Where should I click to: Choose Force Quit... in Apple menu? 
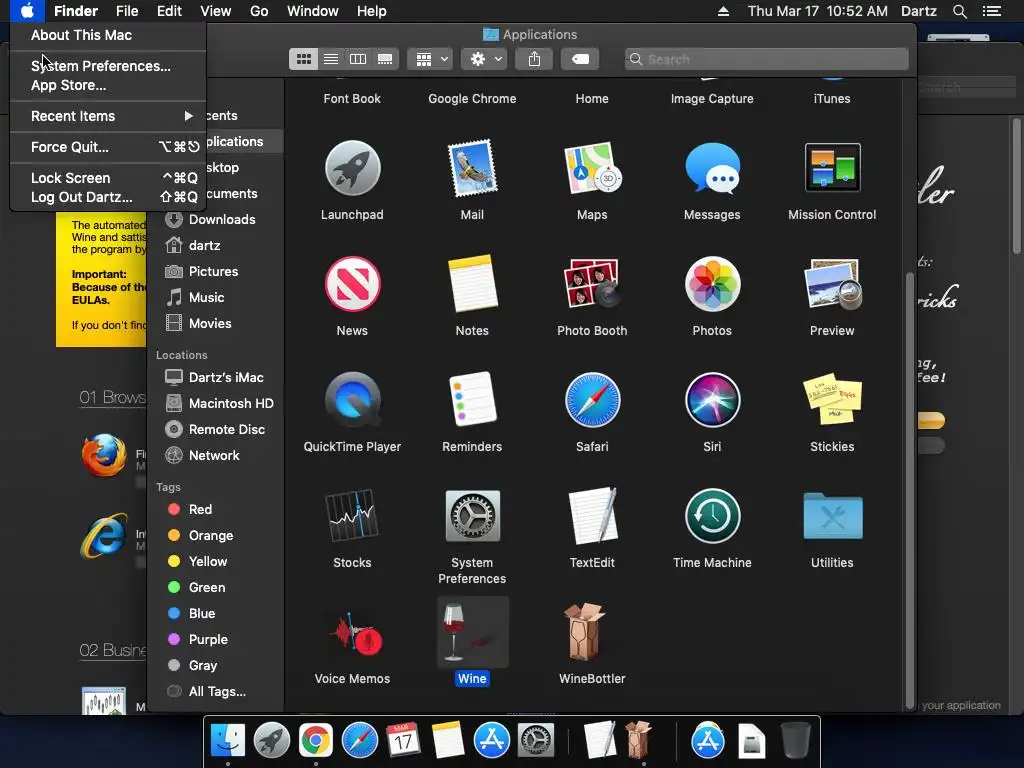click(x=108, y=147)
